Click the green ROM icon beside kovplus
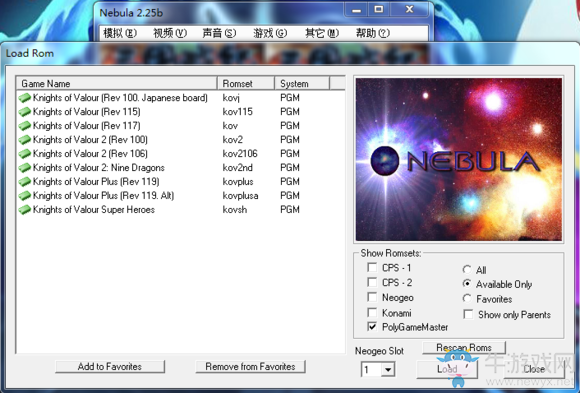Image resolution: width=580 pixels, height=393 pixels. point(25,182)
